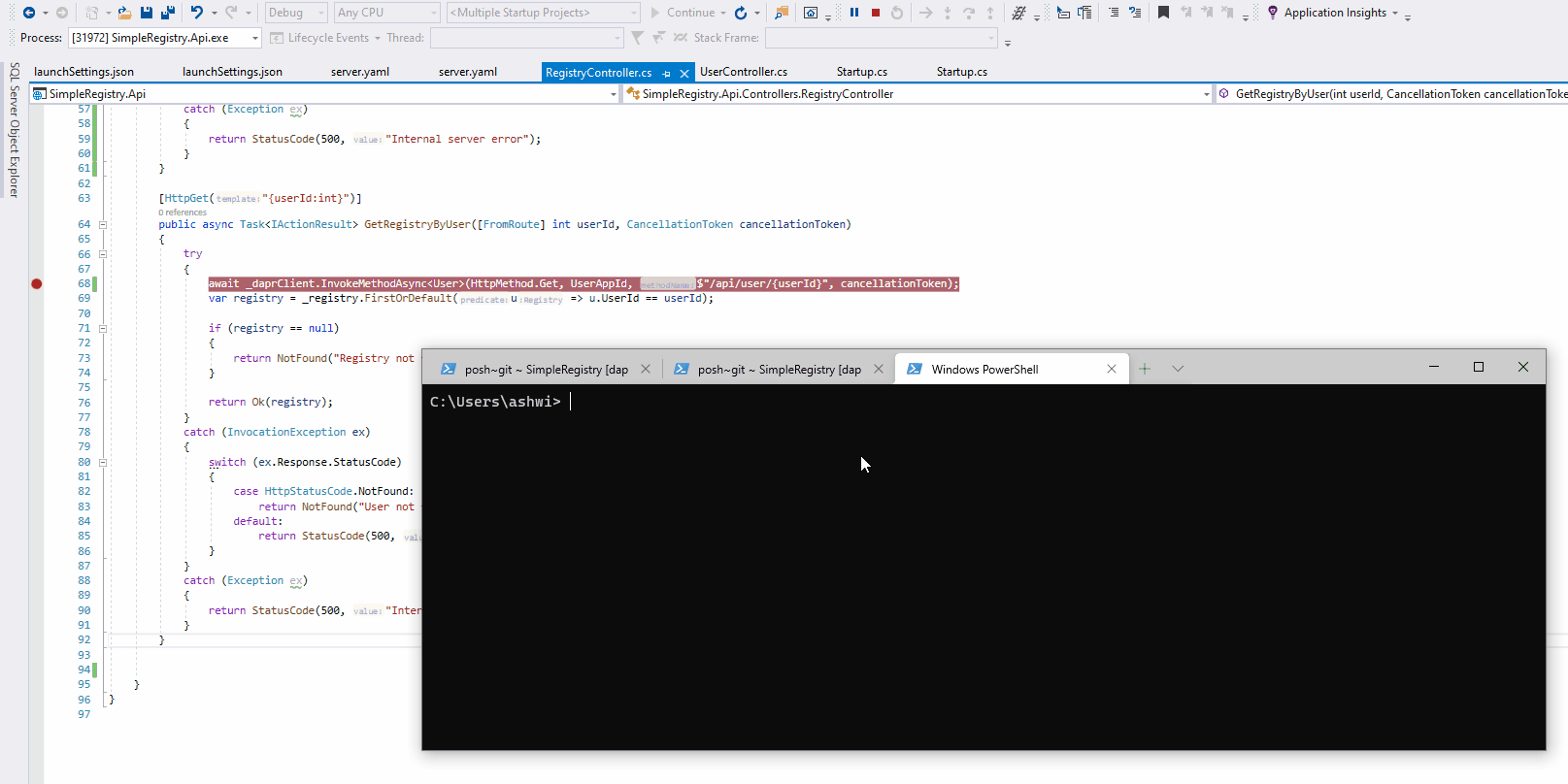Click the icon with a question mark and lines
This screenshot has height=784, width=1568.
[1135, 13]
